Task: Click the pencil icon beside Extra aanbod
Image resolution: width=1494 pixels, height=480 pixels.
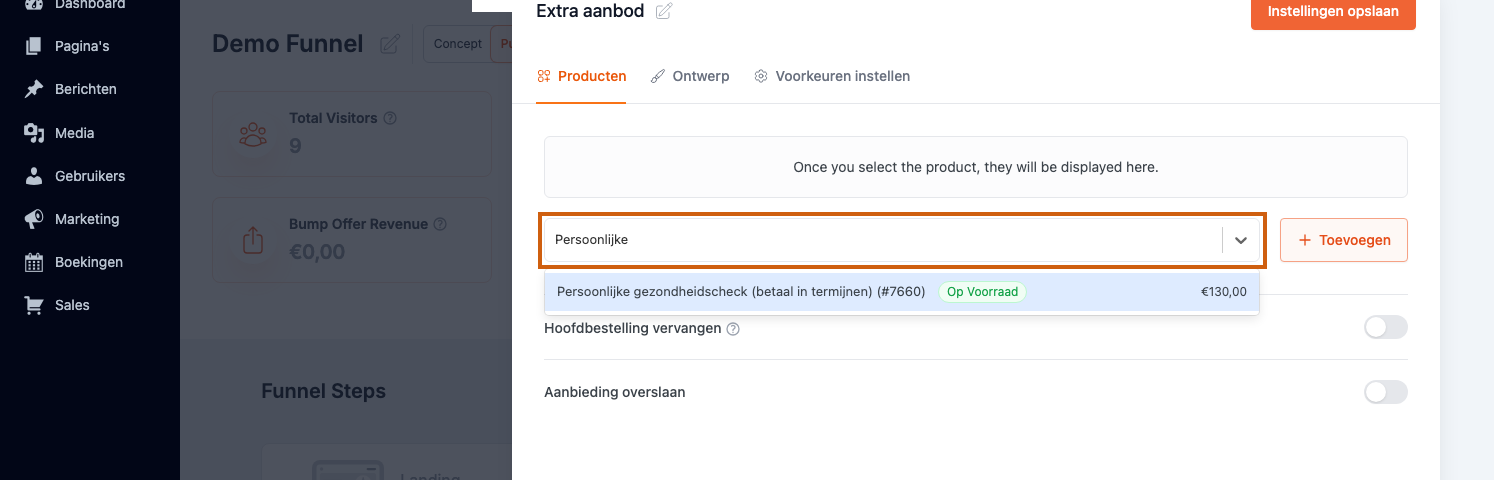Action: click(x=664, y=12)
